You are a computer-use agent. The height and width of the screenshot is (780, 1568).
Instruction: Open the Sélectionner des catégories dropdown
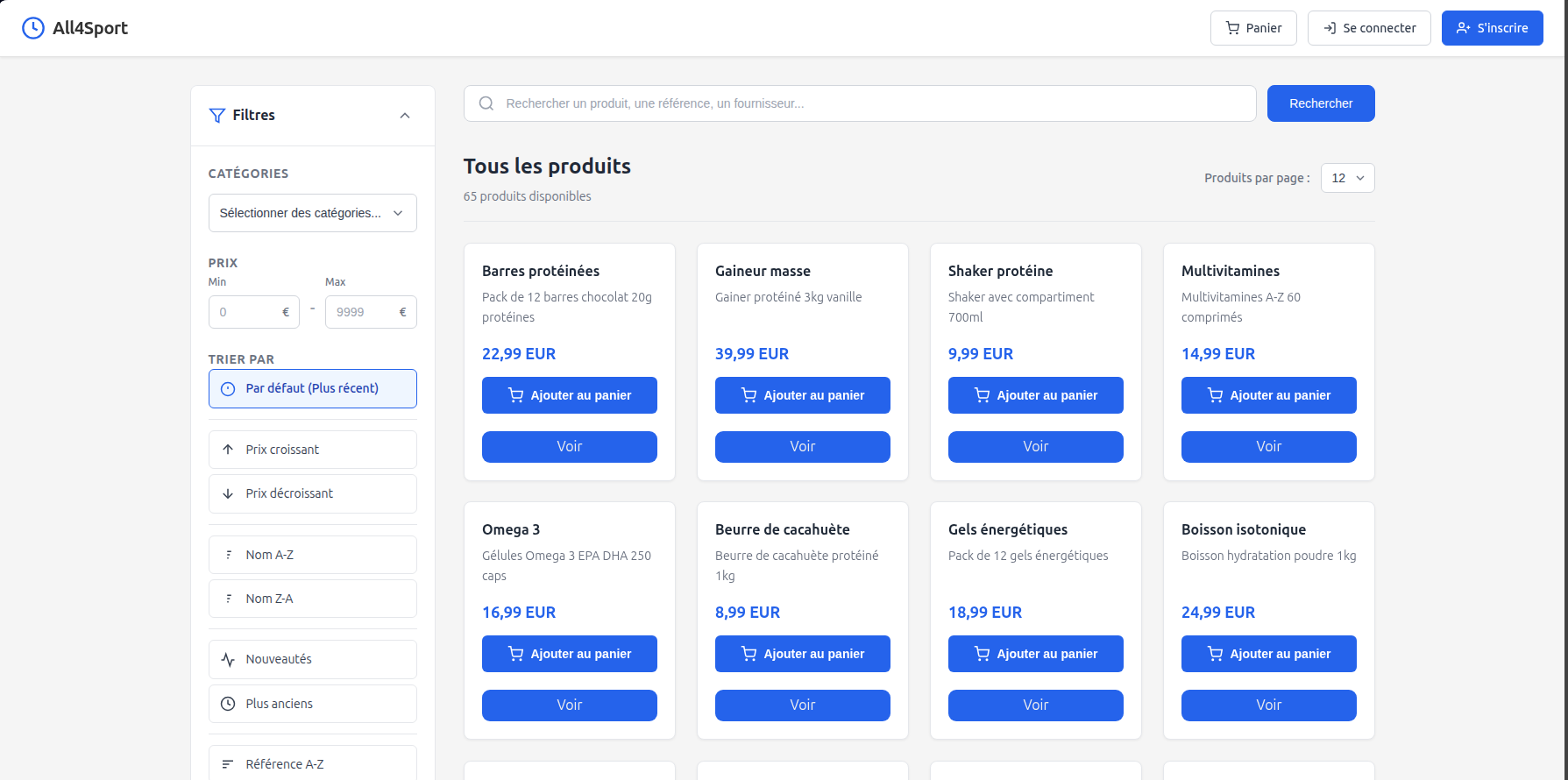pos(312,212)
